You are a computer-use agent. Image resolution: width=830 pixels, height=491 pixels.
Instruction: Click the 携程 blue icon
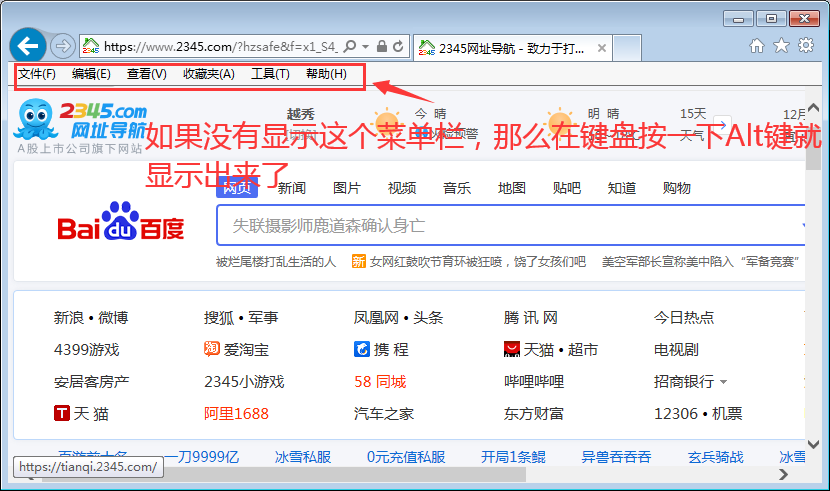(362, 349)
